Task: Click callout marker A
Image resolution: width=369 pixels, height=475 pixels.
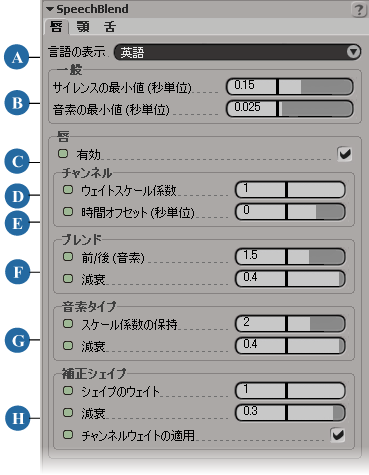Action: [x=17, y=58]
